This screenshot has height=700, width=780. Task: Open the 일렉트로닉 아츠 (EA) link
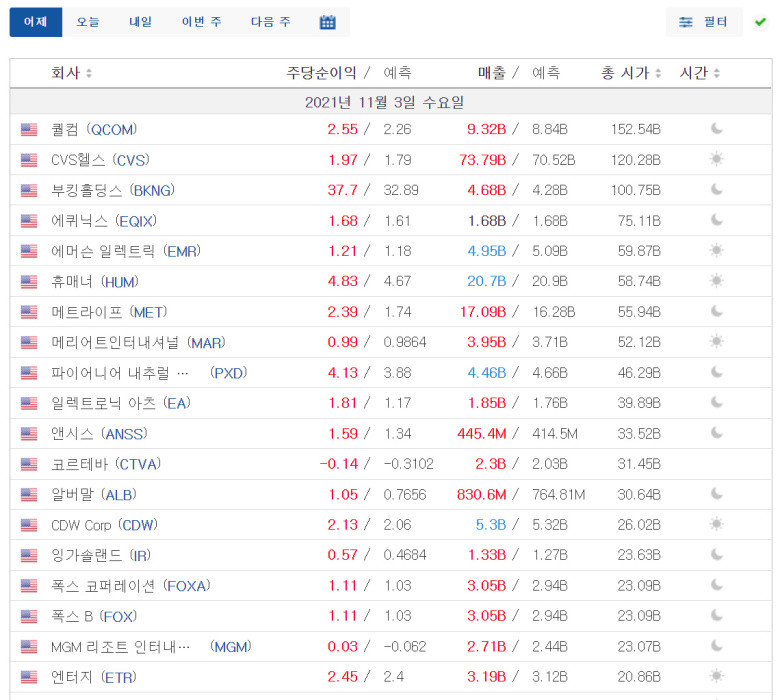[x=121, y=403]
